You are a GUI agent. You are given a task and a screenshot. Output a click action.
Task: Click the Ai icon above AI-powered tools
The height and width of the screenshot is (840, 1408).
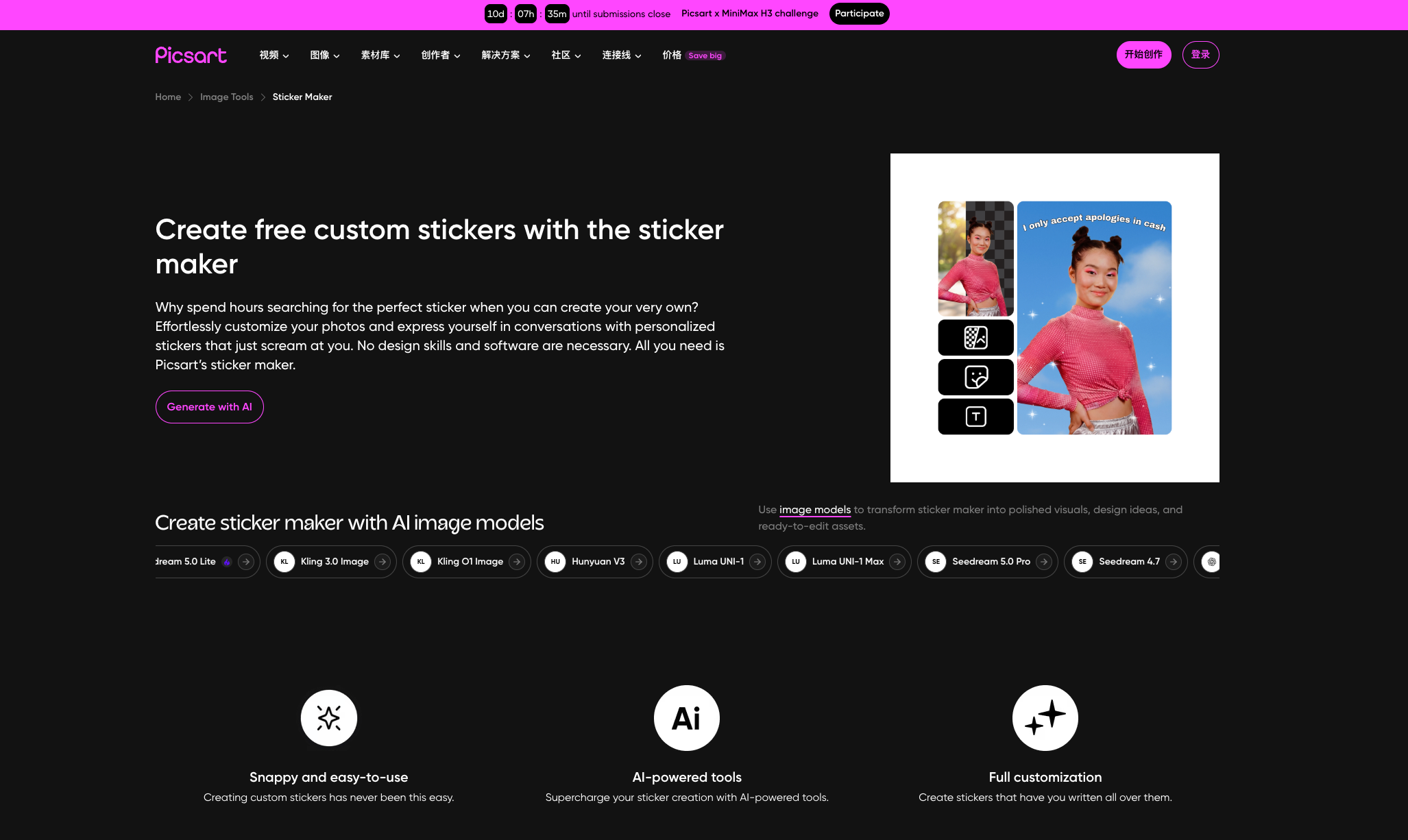click(x=687, y=718)
